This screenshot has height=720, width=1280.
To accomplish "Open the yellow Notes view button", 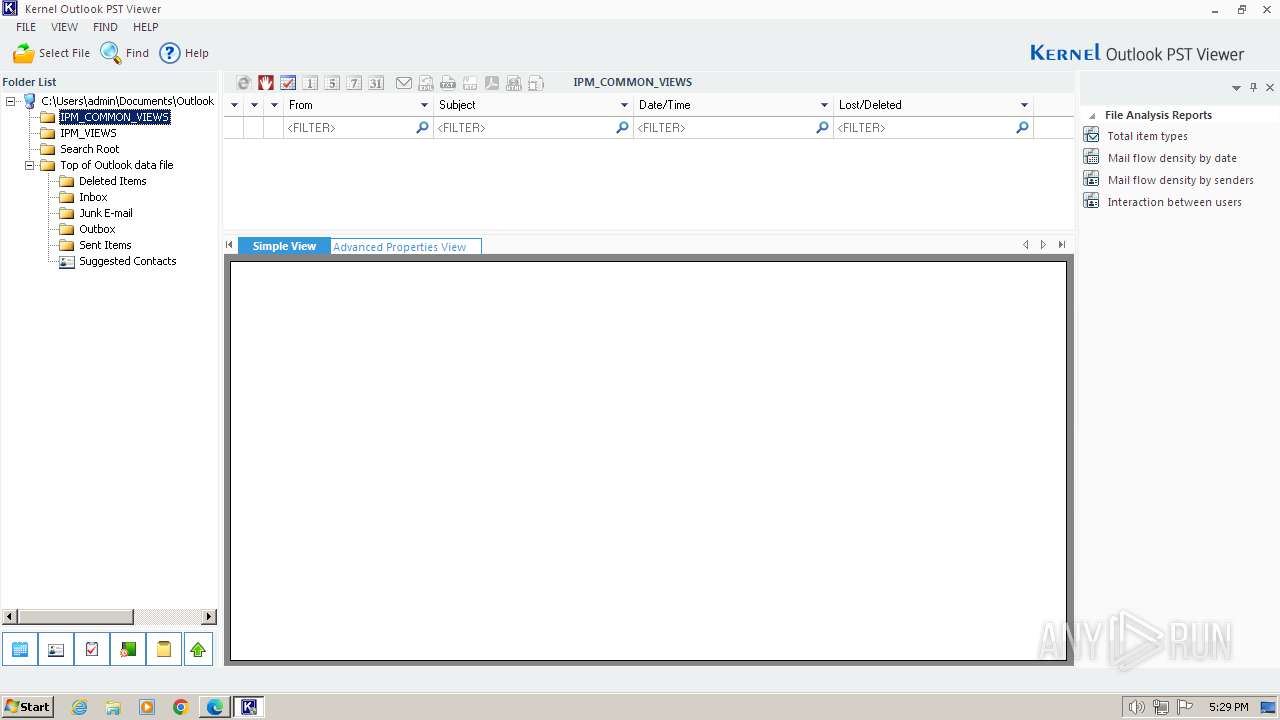I will click(164, 649).
